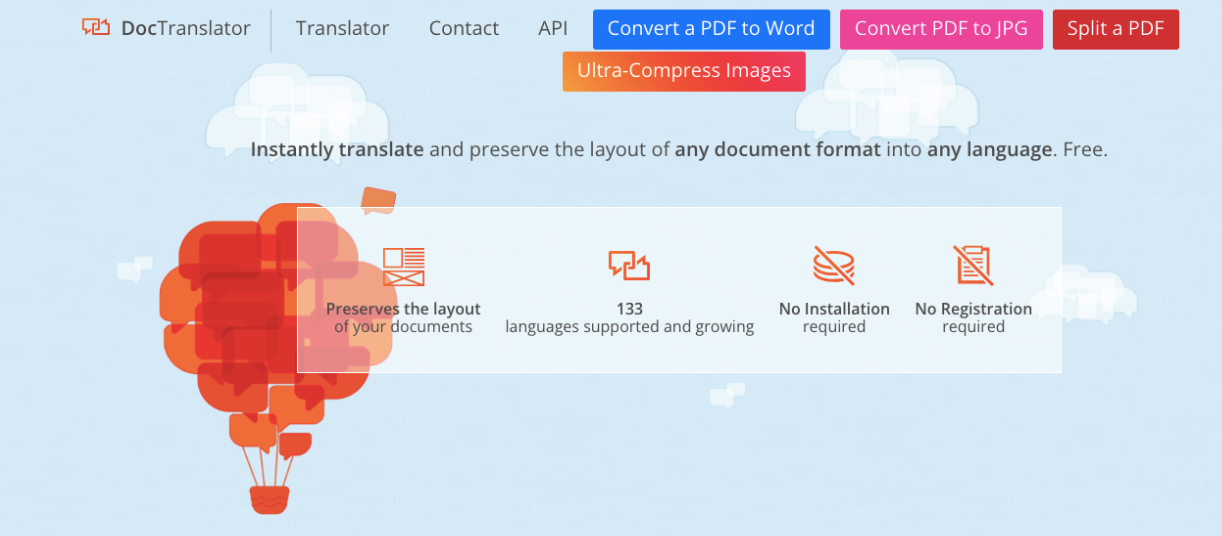Click the 'No Installation' label
The image size is (1222, 536).
point(834,309)
